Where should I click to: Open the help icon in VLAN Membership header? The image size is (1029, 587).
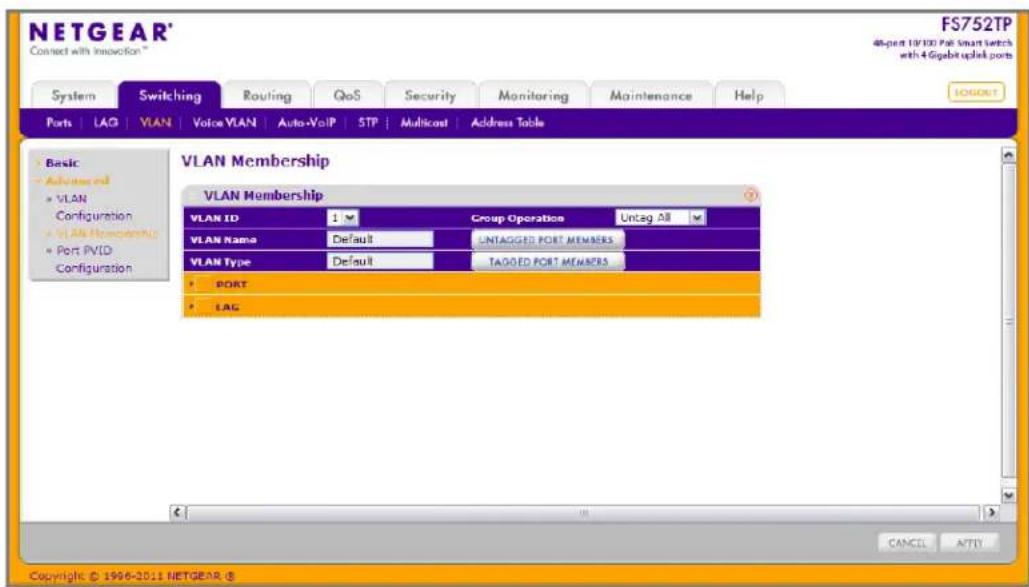tap(751, 195)
